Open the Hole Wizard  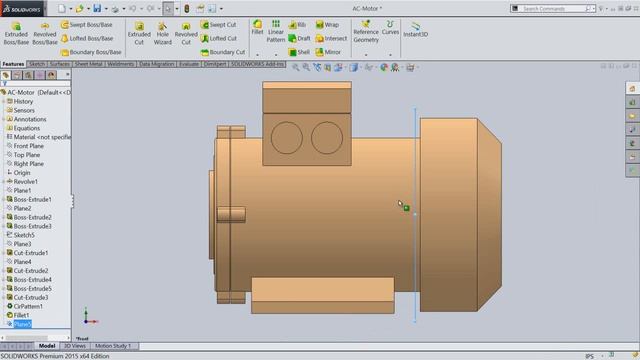pyautogui.click(x=162, y=33)
